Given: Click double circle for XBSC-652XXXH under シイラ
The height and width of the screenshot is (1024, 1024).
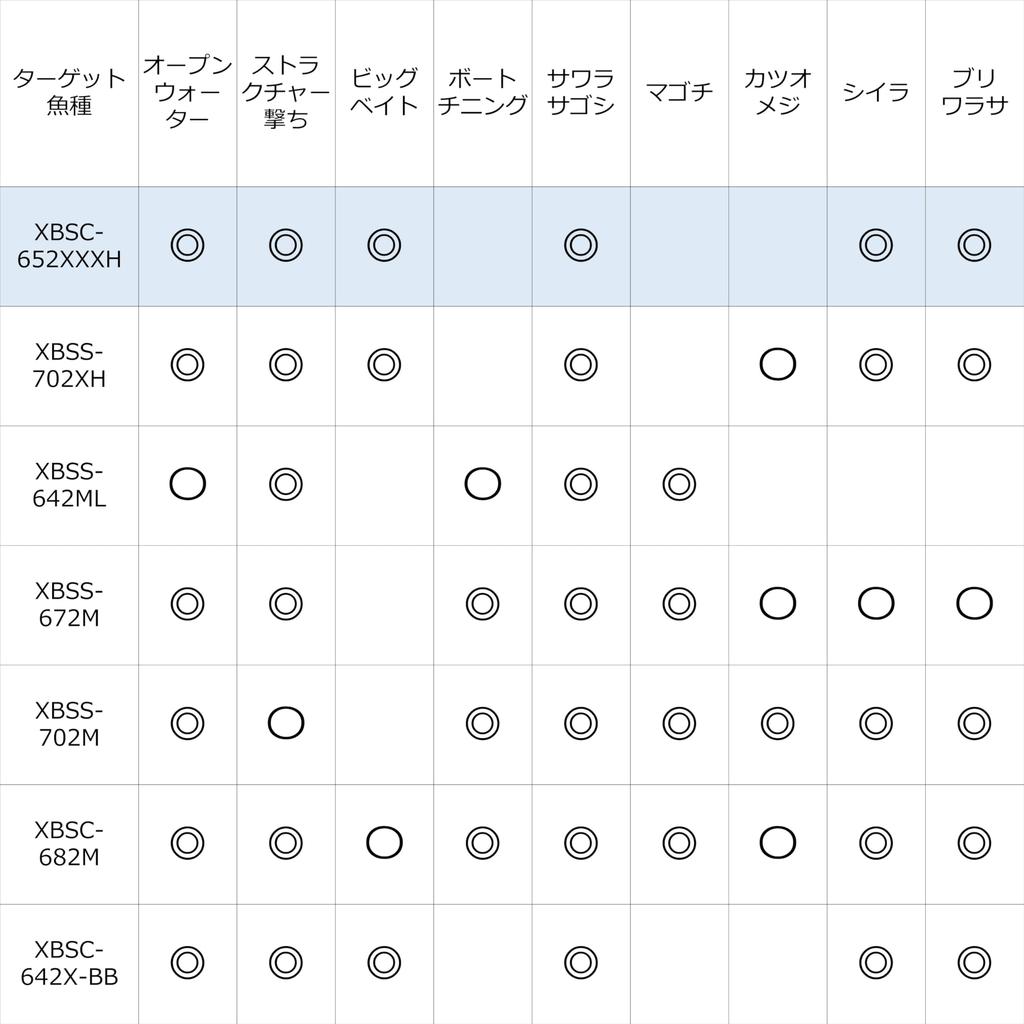Looking at the screenshot, I should click(x=876, y=246).
